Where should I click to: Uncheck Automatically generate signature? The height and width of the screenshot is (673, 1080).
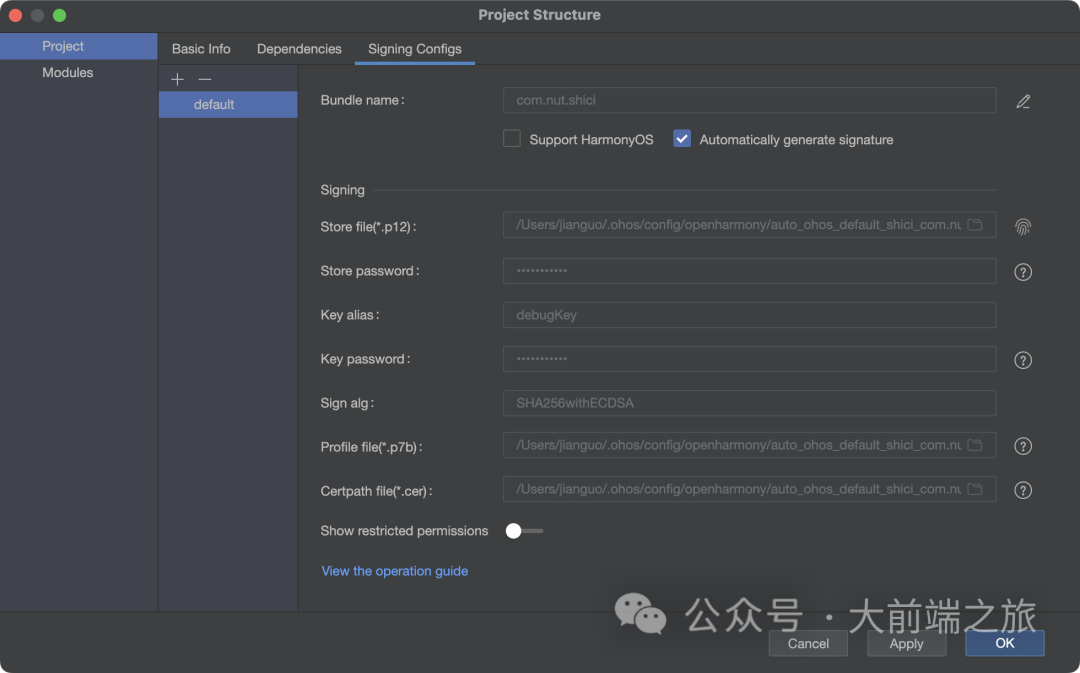682,139
